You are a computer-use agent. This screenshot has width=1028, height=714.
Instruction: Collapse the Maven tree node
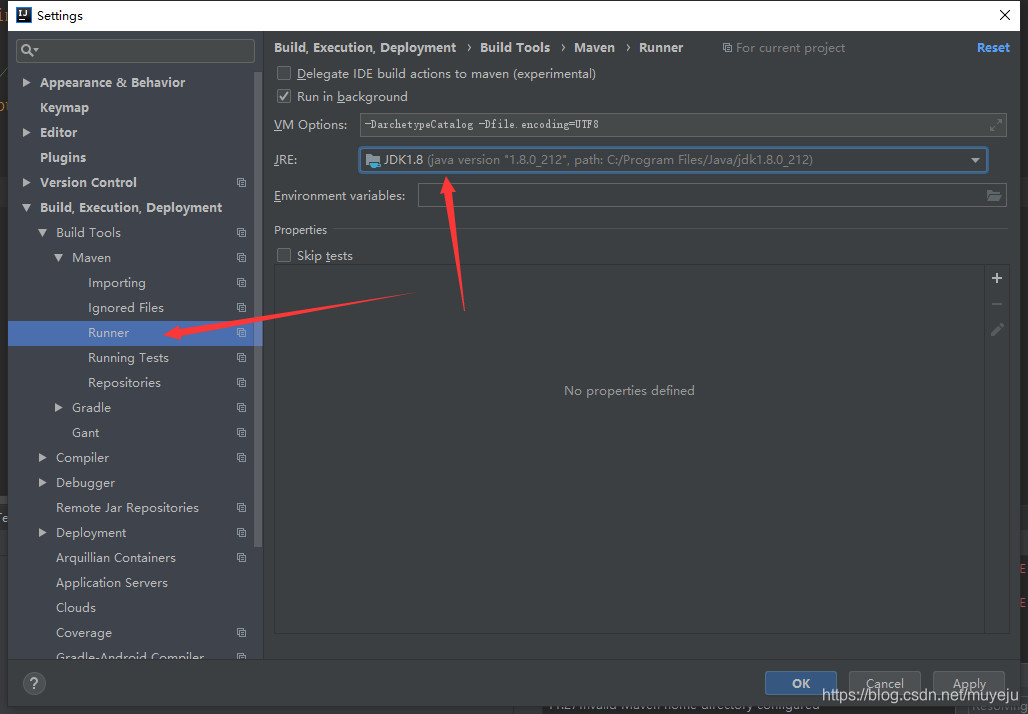point(60,257)
